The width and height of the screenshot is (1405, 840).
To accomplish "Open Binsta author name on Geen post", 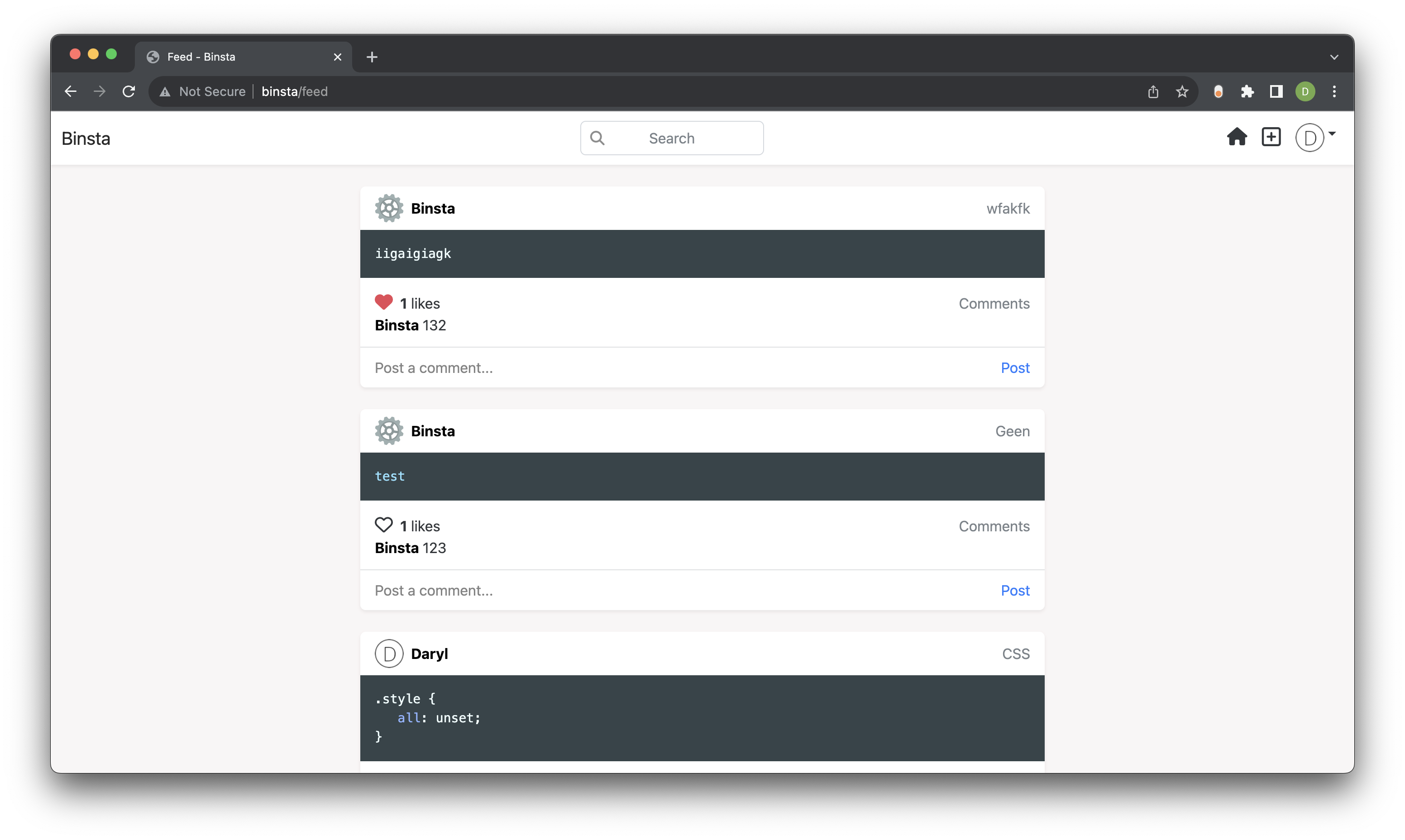I will click(x=433, y=431).
